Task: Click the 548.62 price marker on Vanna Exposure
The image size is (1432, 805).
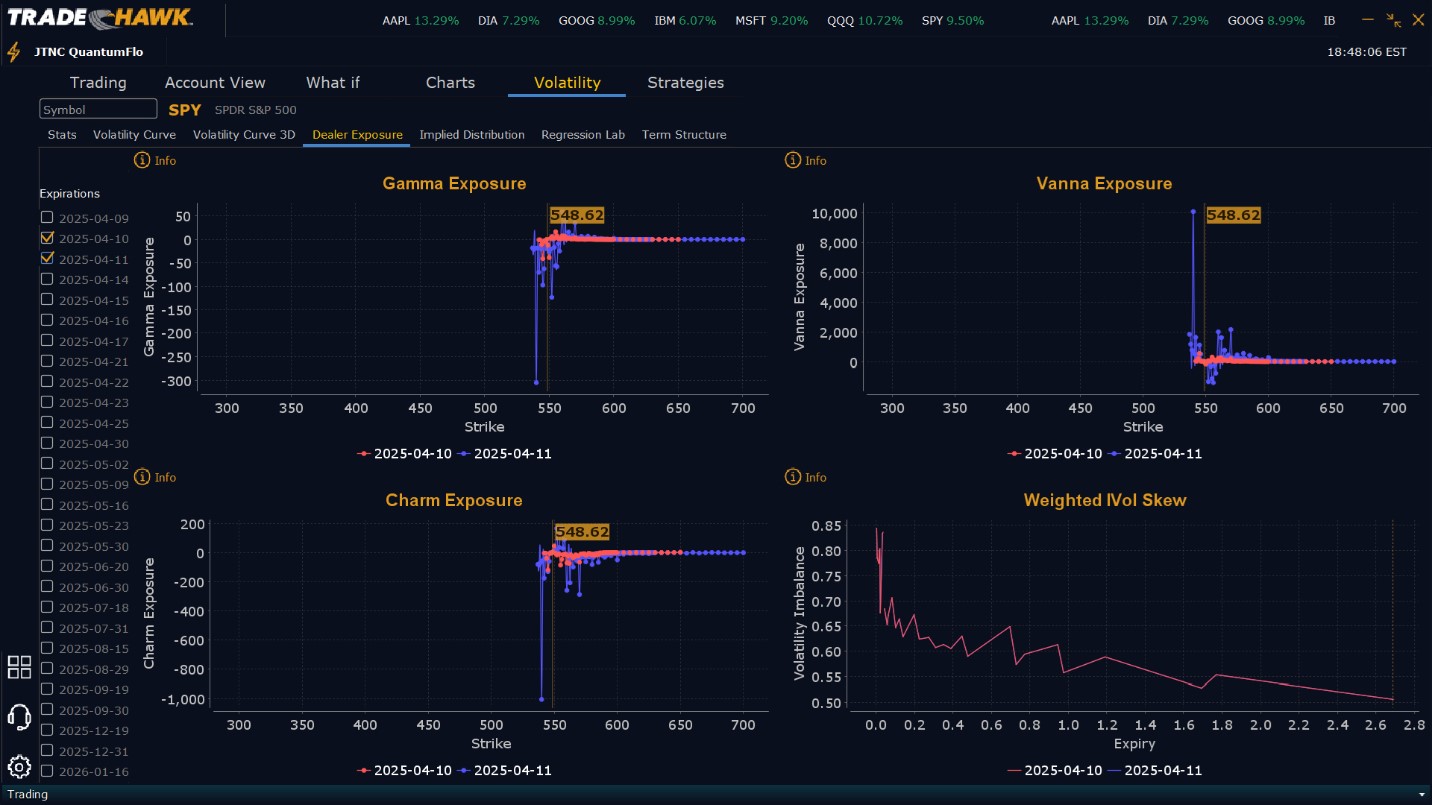Action: click(x=1233, y=215)
